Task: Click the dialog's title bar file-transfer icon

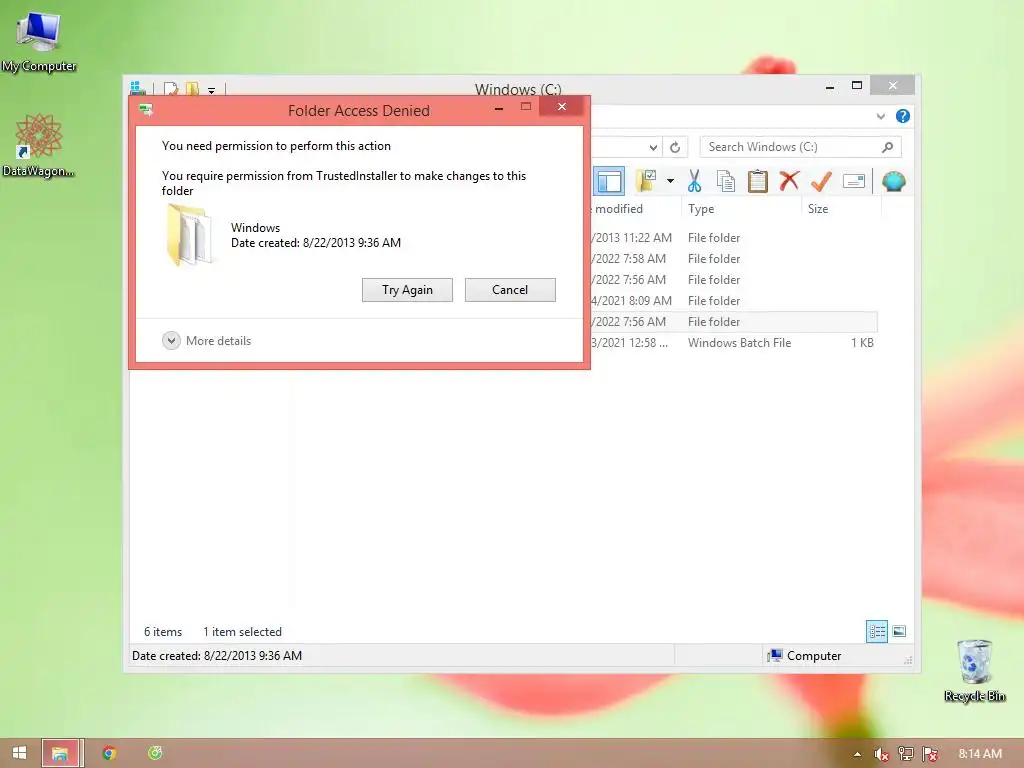Action: [x=146, y=110]
